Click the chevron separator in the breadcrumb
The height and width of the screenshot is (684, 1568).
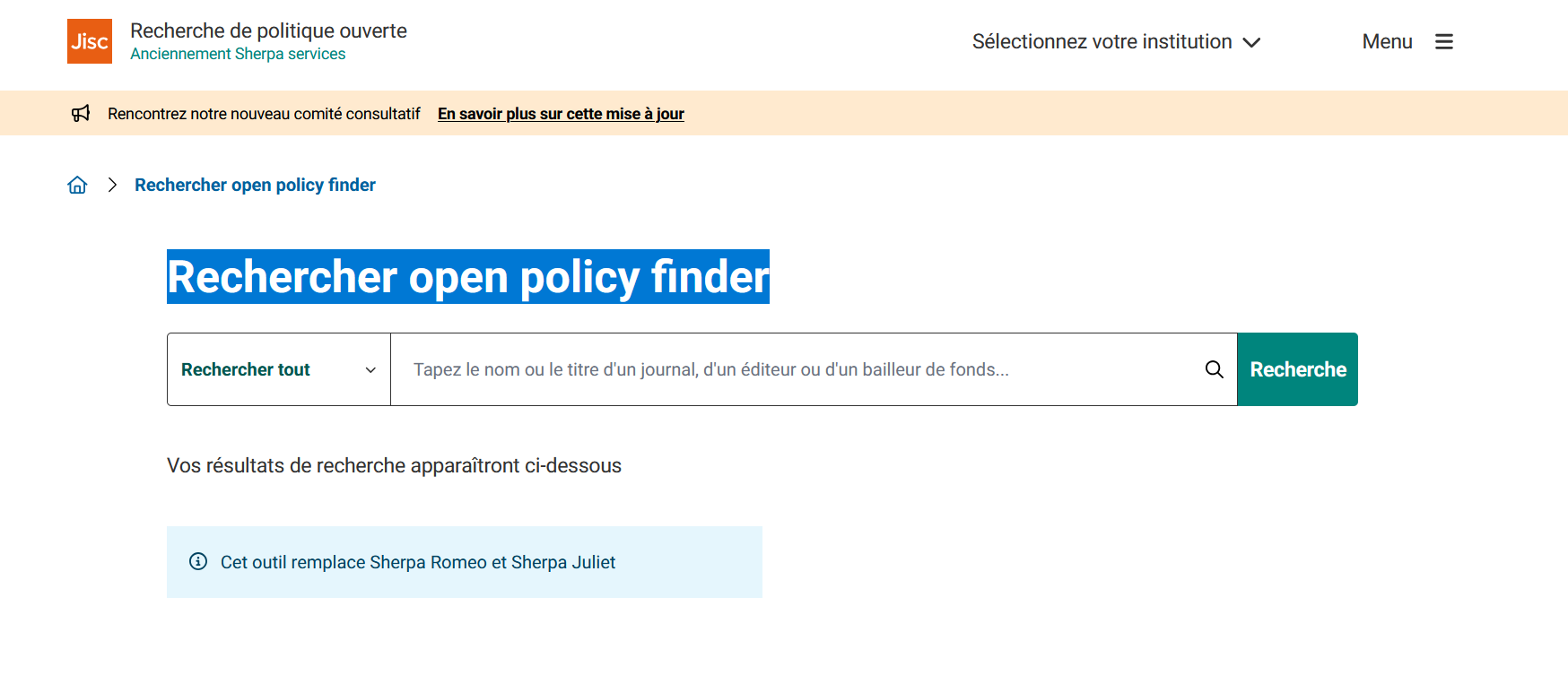pos(112,185)
